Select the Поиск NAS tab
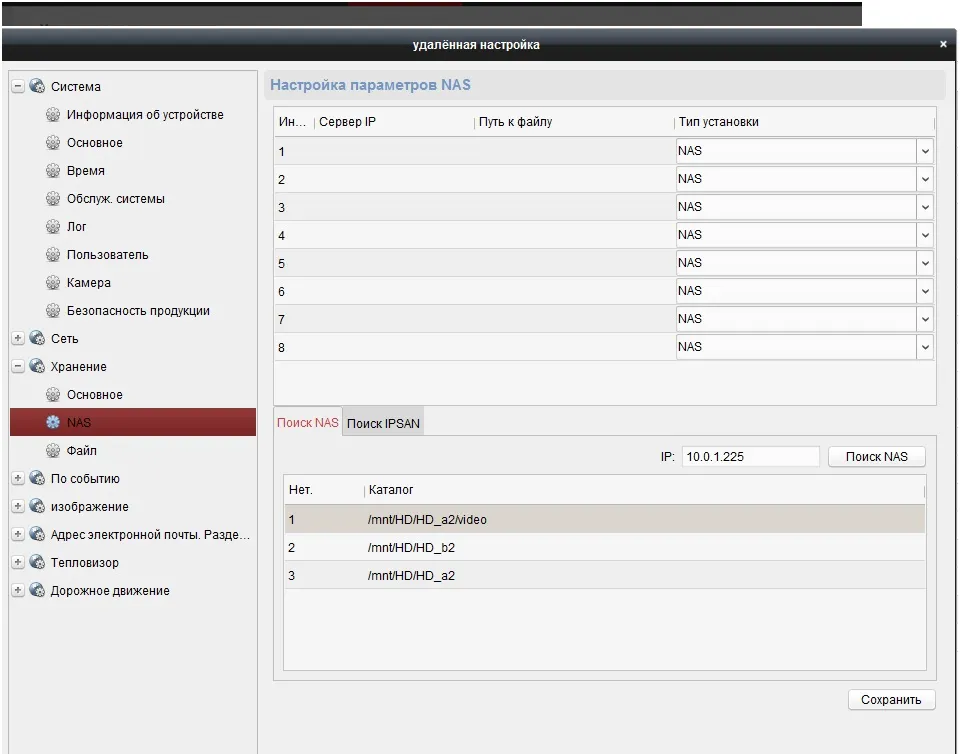This screenshot has height=754, width=960. [x=307, y=423]
